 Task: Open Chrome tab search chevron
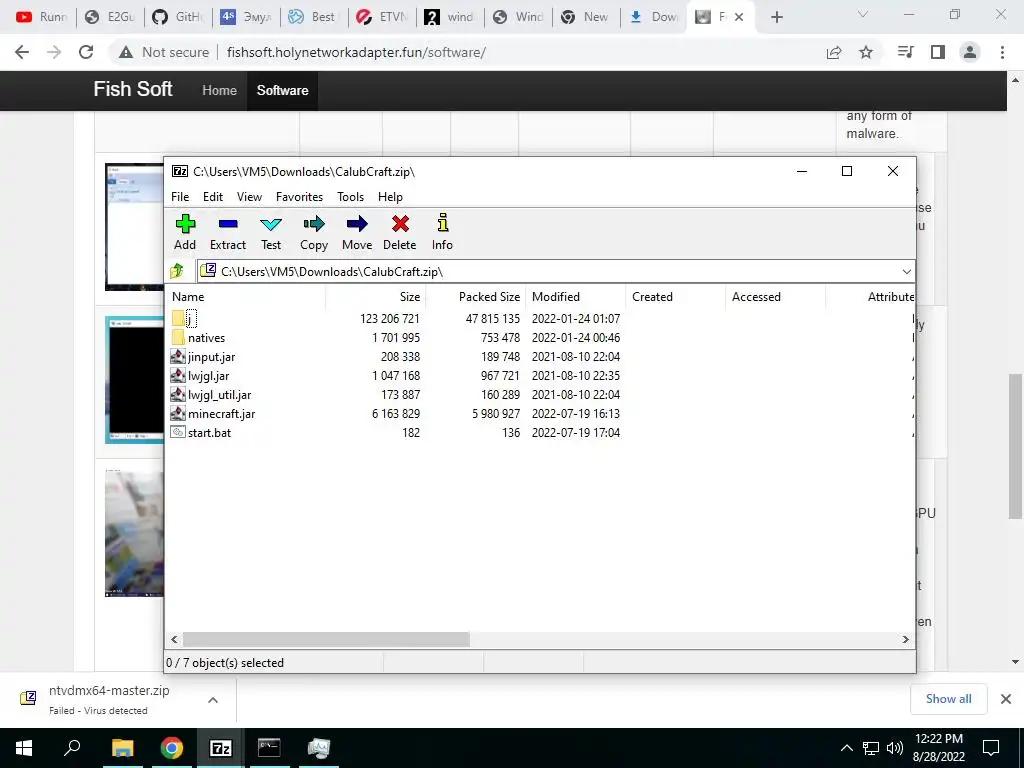pyautogui.click(x=863, y=14)
